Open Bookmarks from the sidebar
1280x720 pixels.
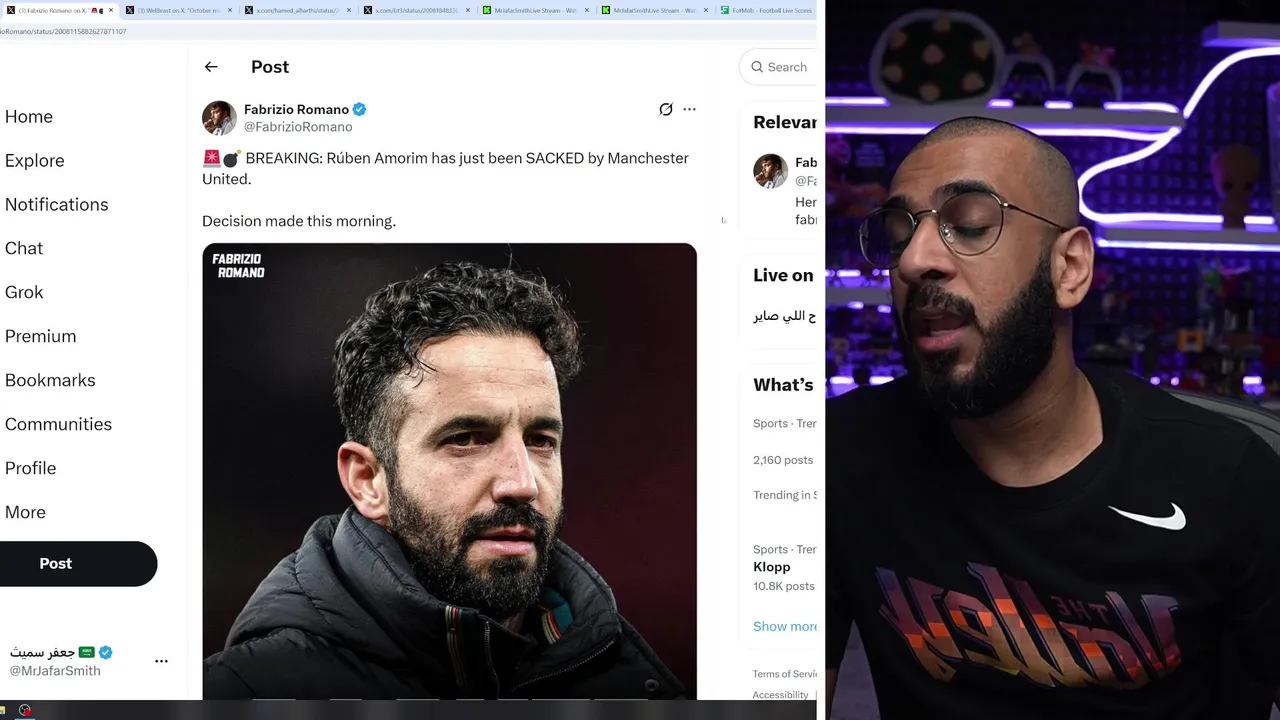[50, 380]
